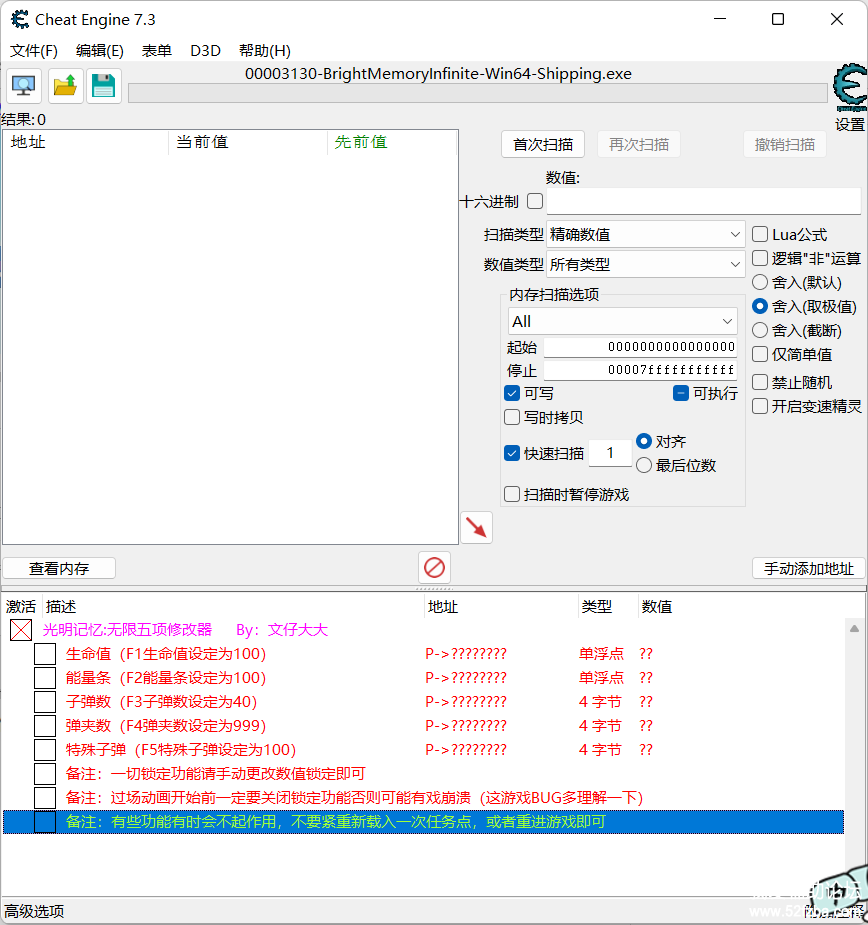Enable the 写时拷贝 checkbox
This screenshot has width=868, height=925.
coord(512,417)
